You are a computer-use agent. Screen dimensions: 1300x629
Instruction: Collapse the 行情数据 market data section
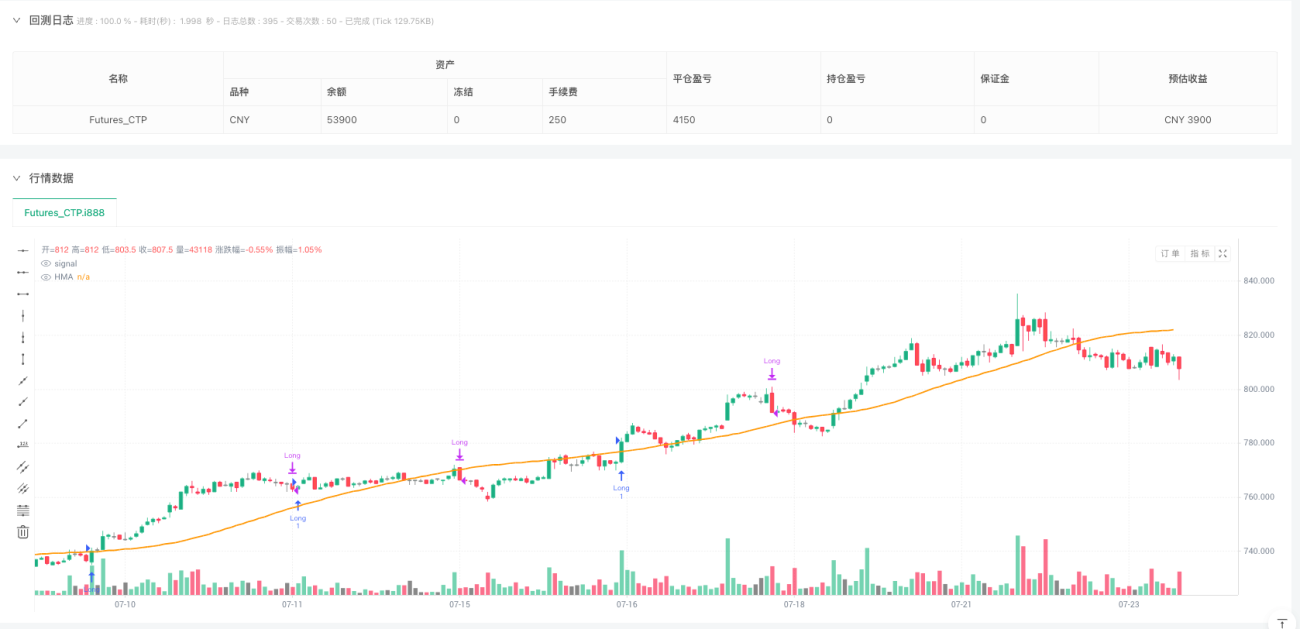click(x=18, y=178)
